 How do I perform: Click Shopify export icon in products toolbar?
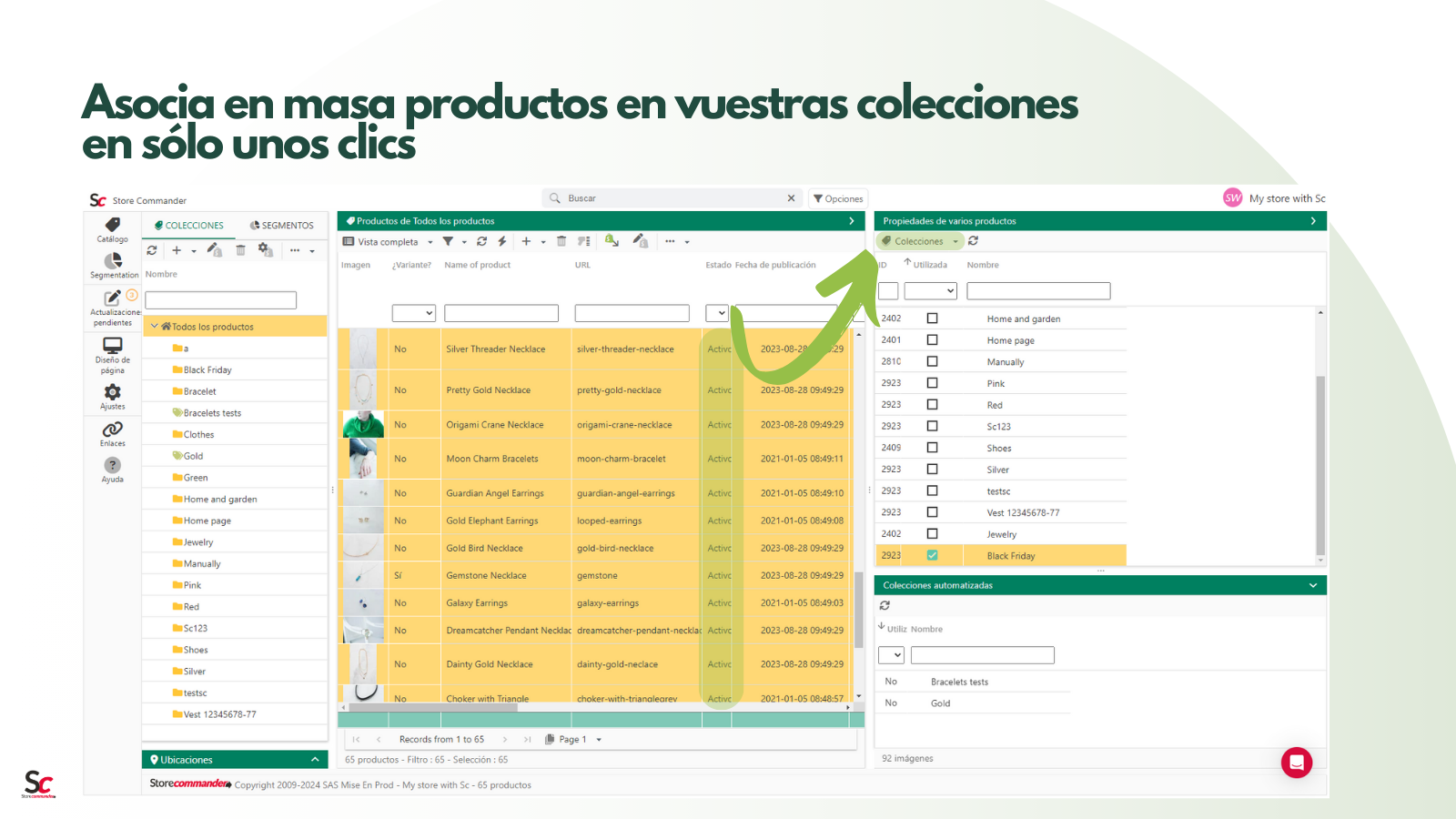click(612, 240)
